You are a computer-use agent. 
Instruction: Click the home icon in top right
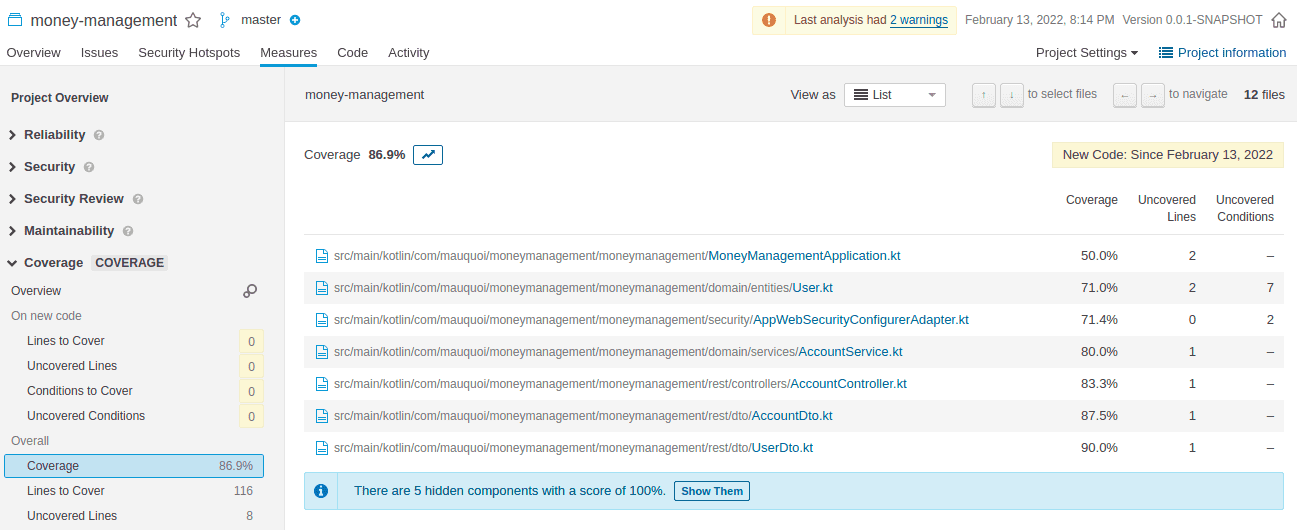[1278, 20]
